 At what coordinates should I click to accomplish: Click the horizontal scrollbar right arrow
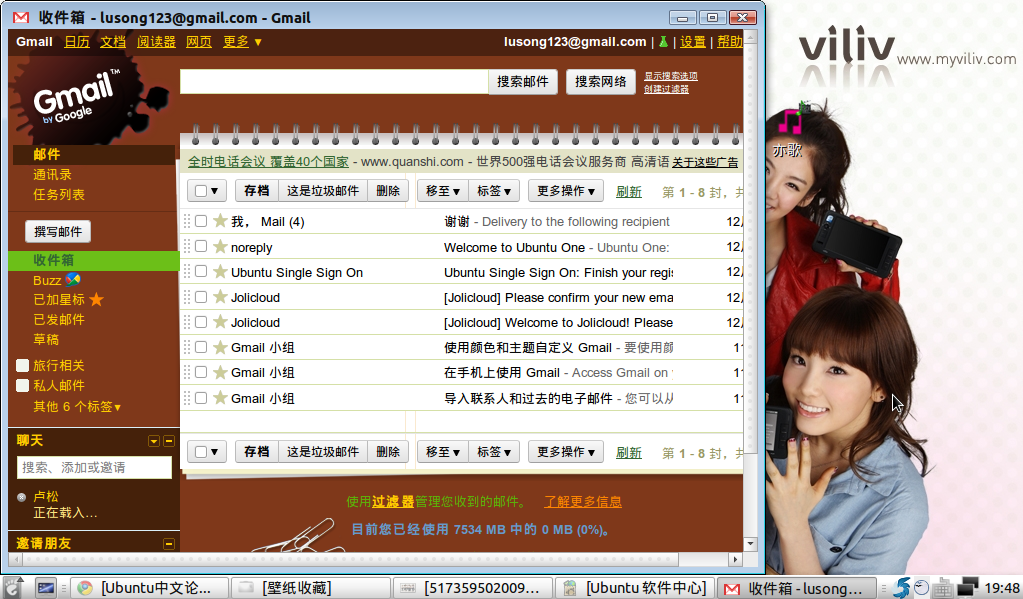(x=735, y=559)
